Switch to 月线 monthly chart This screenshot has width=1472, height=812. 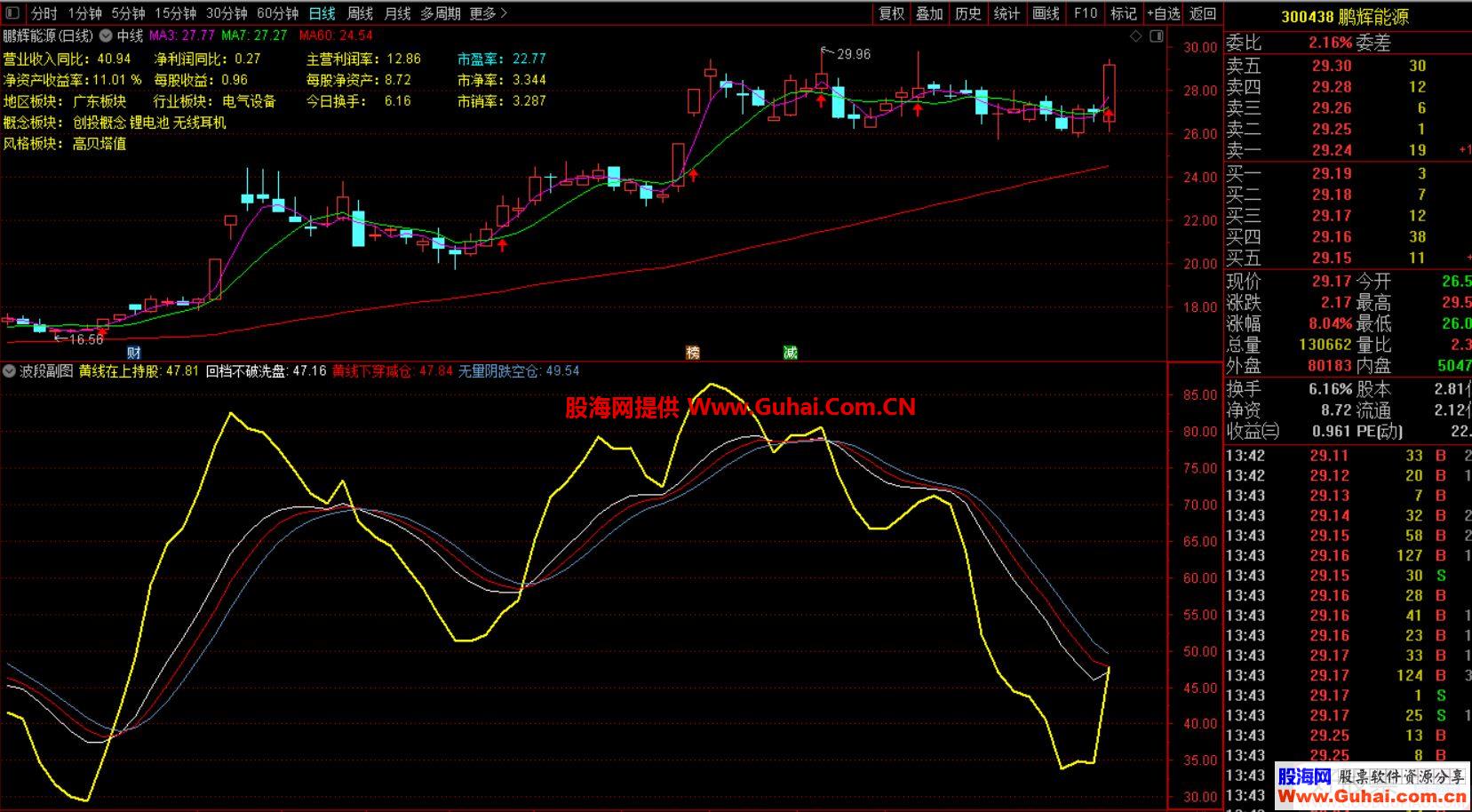397,13
